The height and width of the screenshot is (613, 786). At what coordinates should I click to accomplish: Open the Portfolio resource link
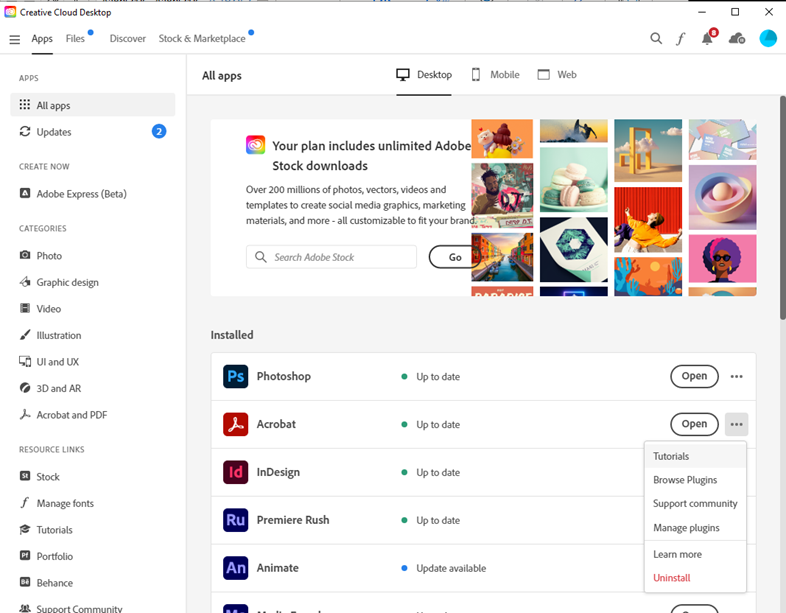click(46, 556)
